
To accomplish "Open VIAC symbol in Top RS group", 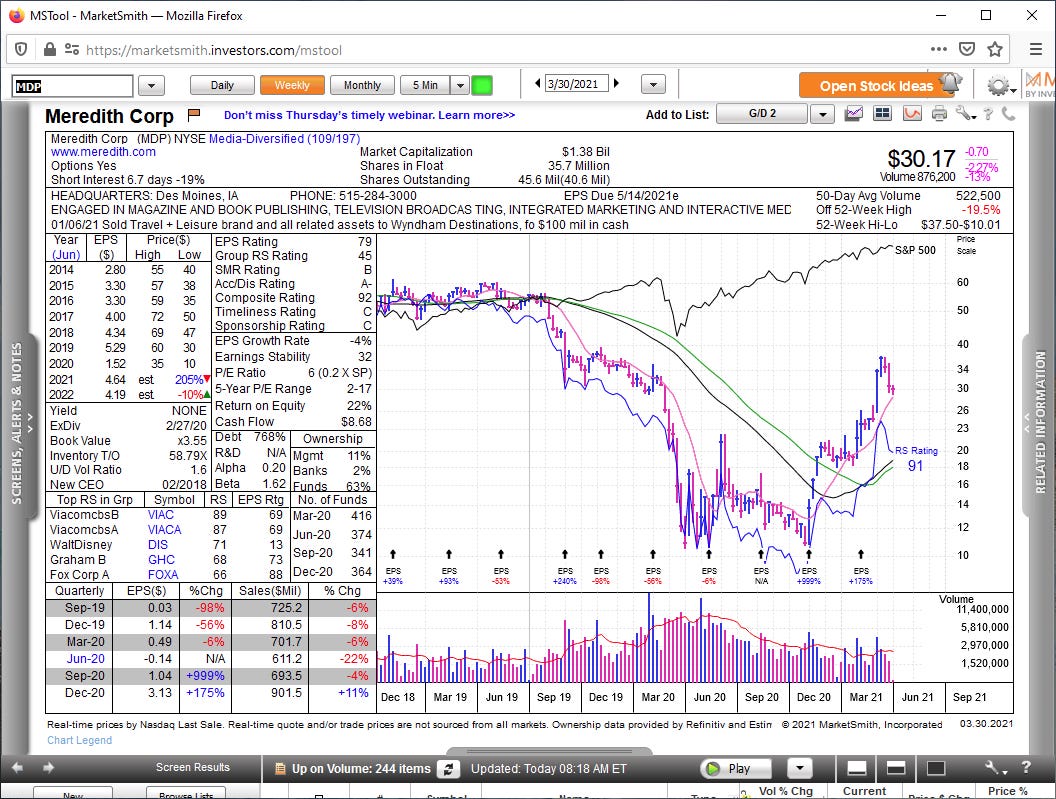I will tap(161, 515).
